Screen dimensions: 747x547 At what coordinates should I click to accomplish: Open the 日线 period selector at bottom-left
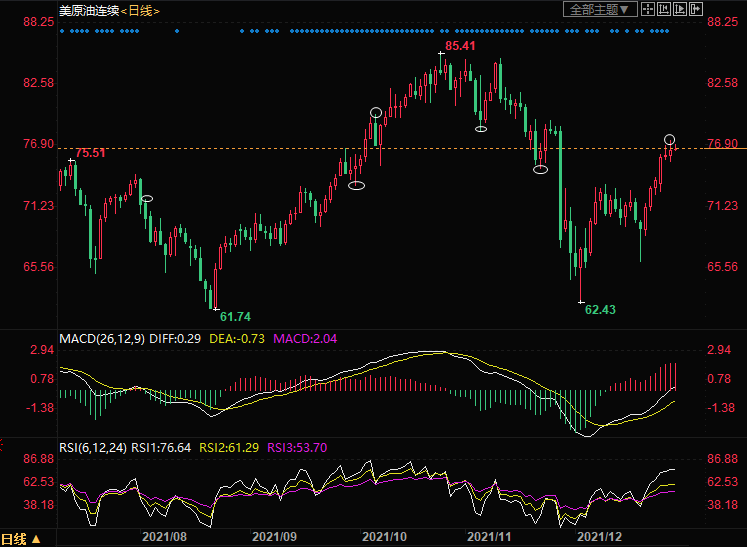(21, 538)
